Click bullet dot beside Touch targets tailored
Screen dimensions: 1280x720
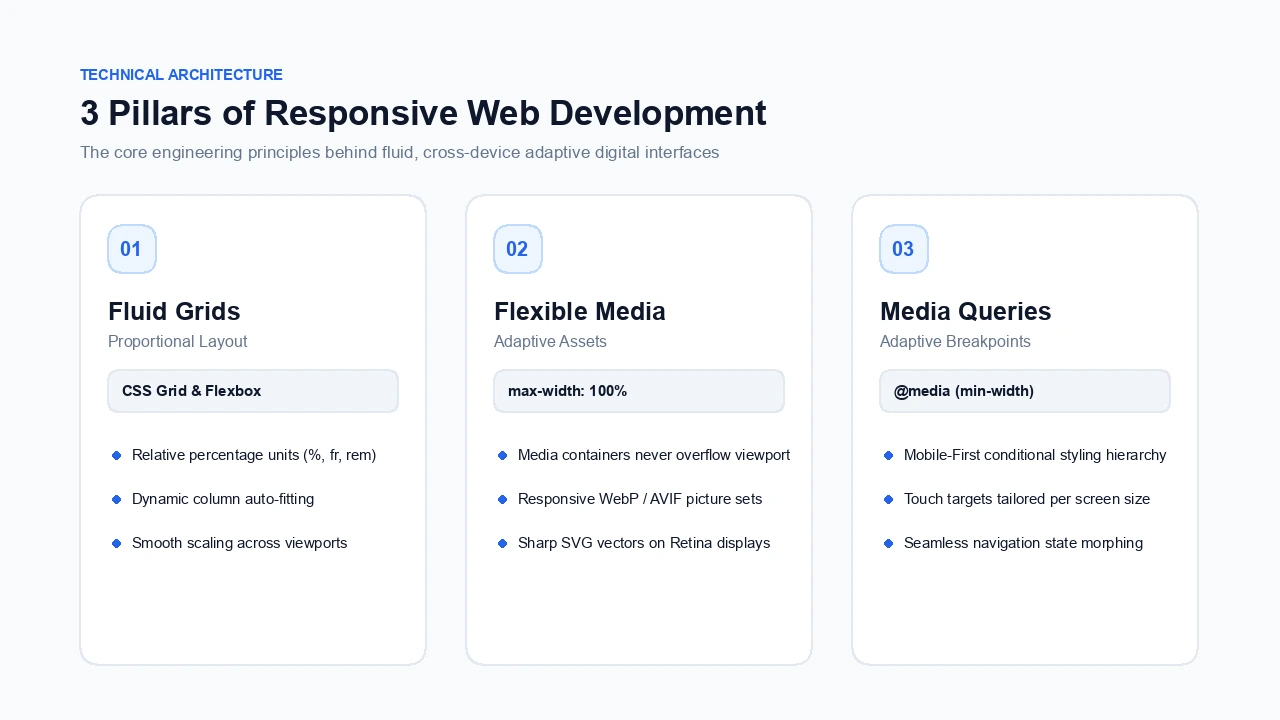pos(888,499)
